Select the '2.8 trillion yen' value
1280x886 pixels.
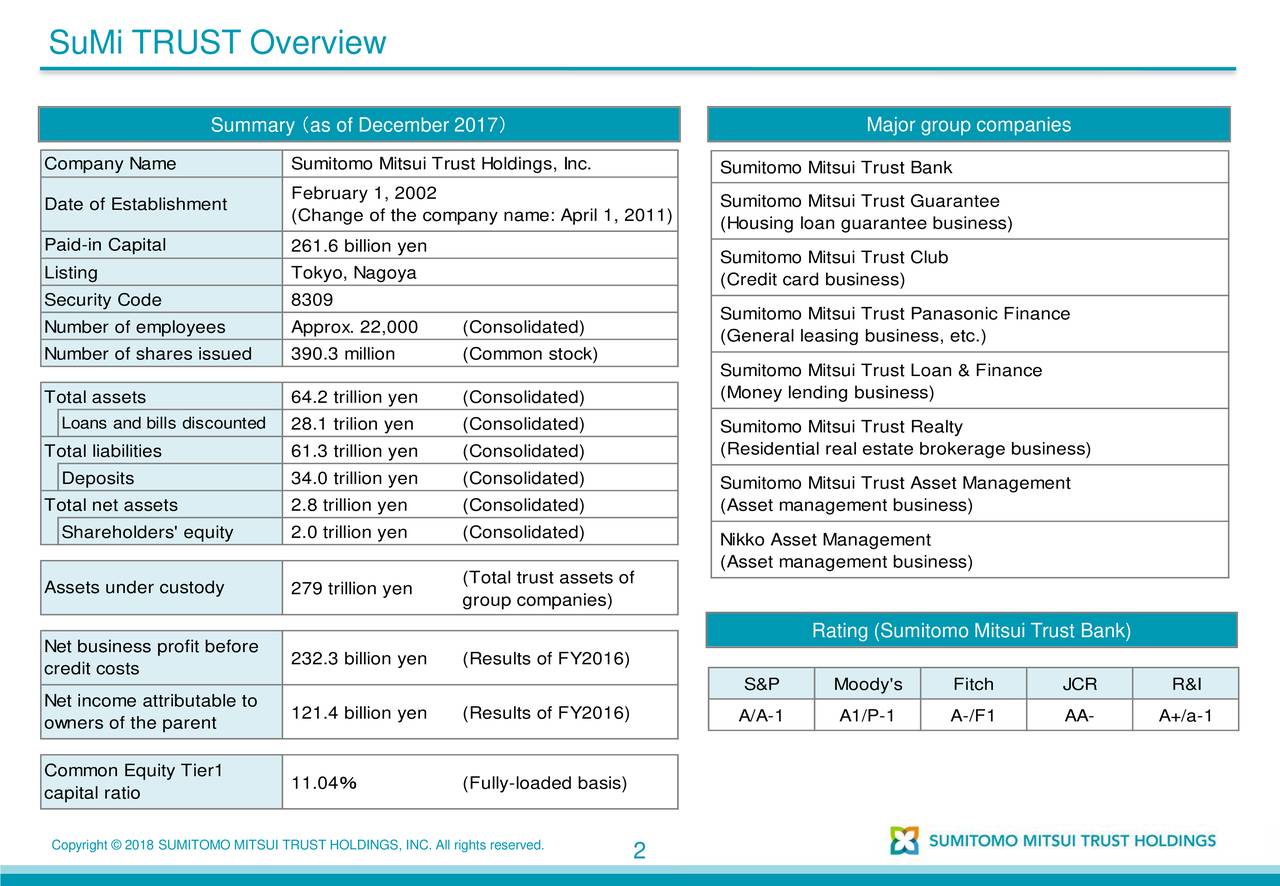point(349,505)
